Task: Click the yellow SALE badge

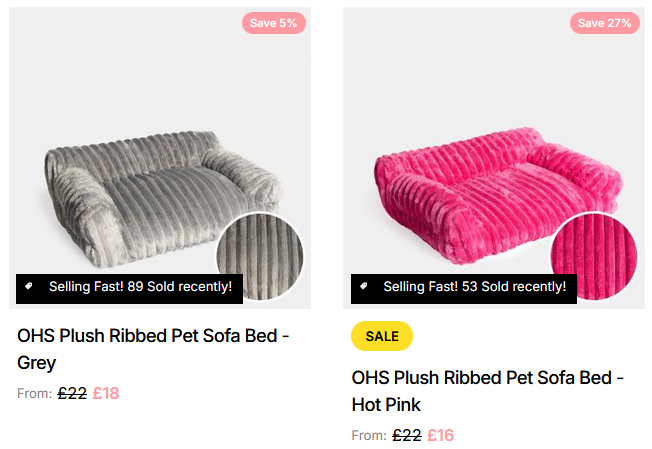Action: pyautogui.click(x=382, y=337)
